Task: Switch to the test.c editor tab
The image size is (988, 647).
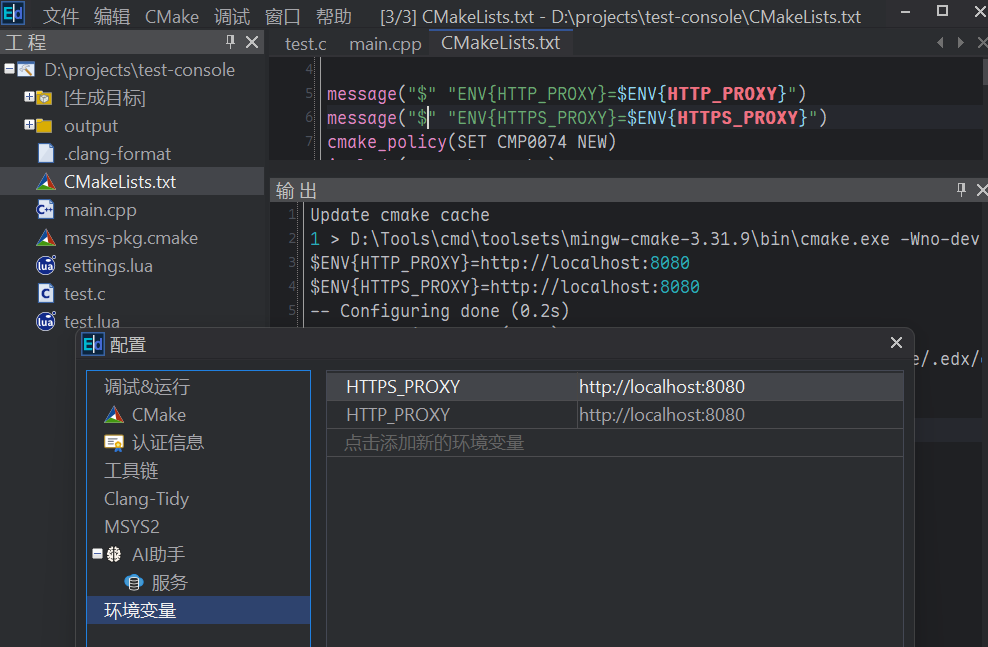Action: point(305,44)
